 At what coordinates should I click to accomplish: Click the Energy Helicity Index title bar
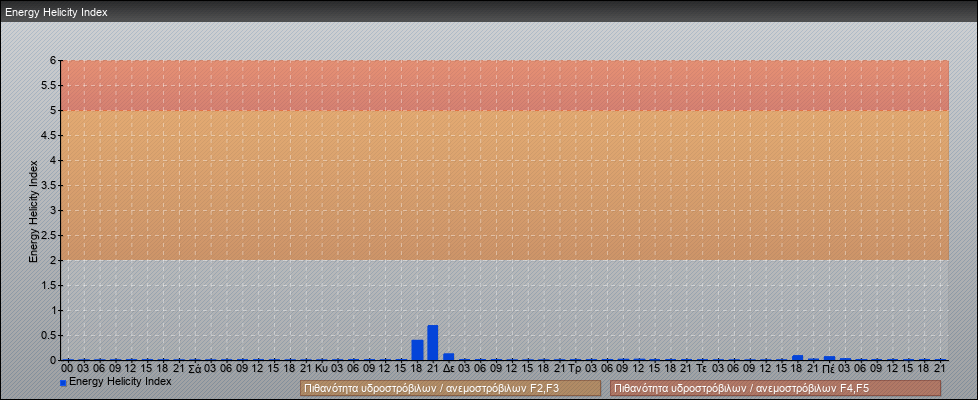click(x=56, y=13)
